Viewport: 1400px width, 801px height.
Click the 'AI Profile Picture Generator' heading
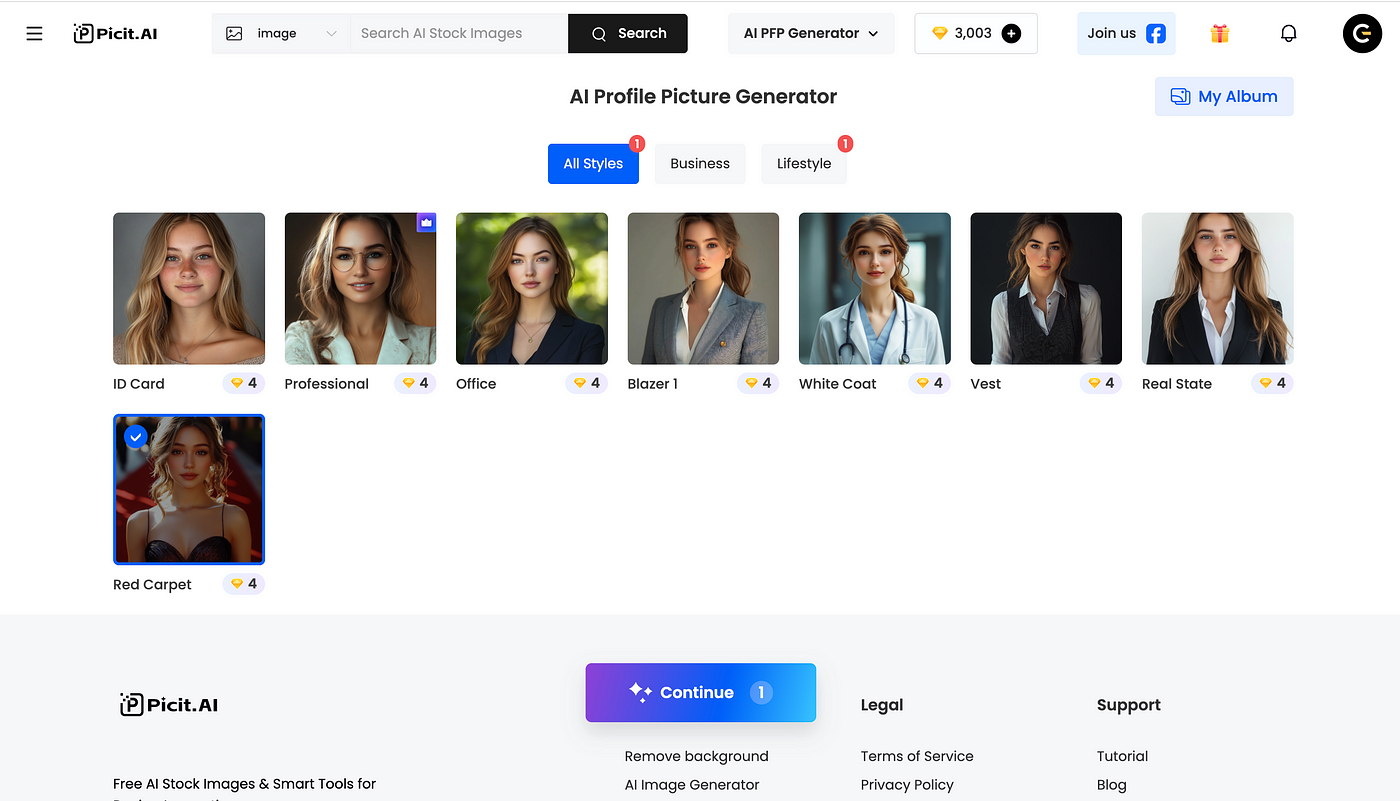[x=703, y=97]
